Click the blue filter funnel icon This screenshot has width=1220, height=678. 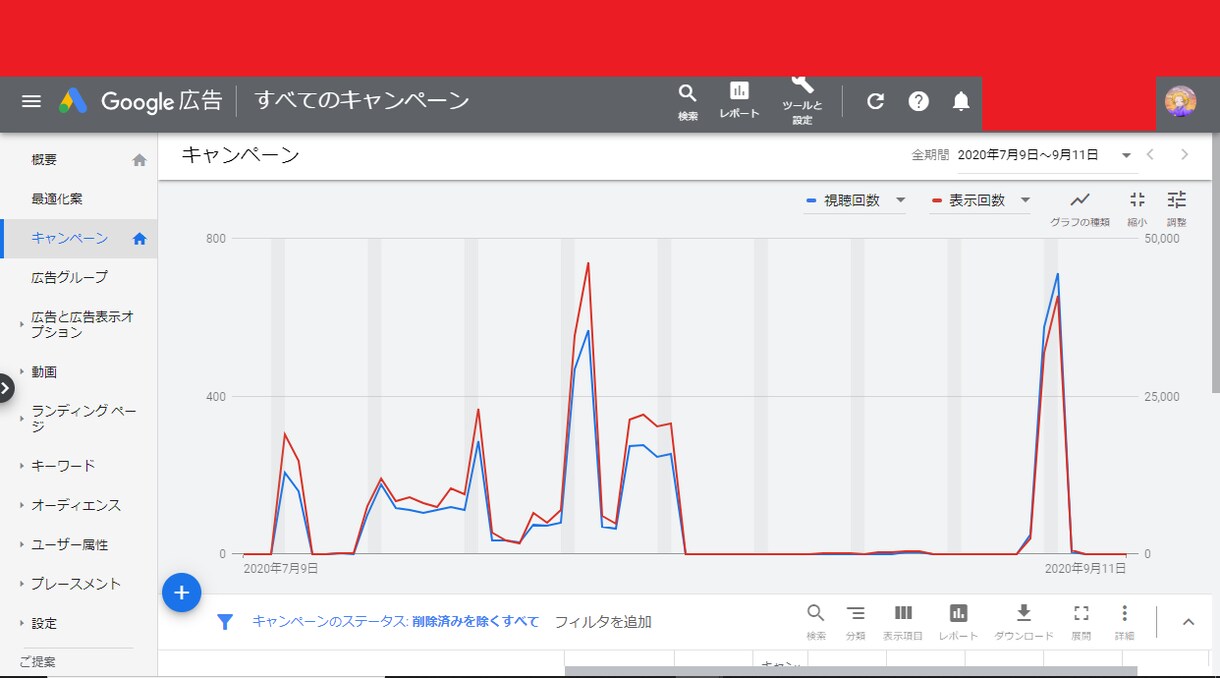225,622
